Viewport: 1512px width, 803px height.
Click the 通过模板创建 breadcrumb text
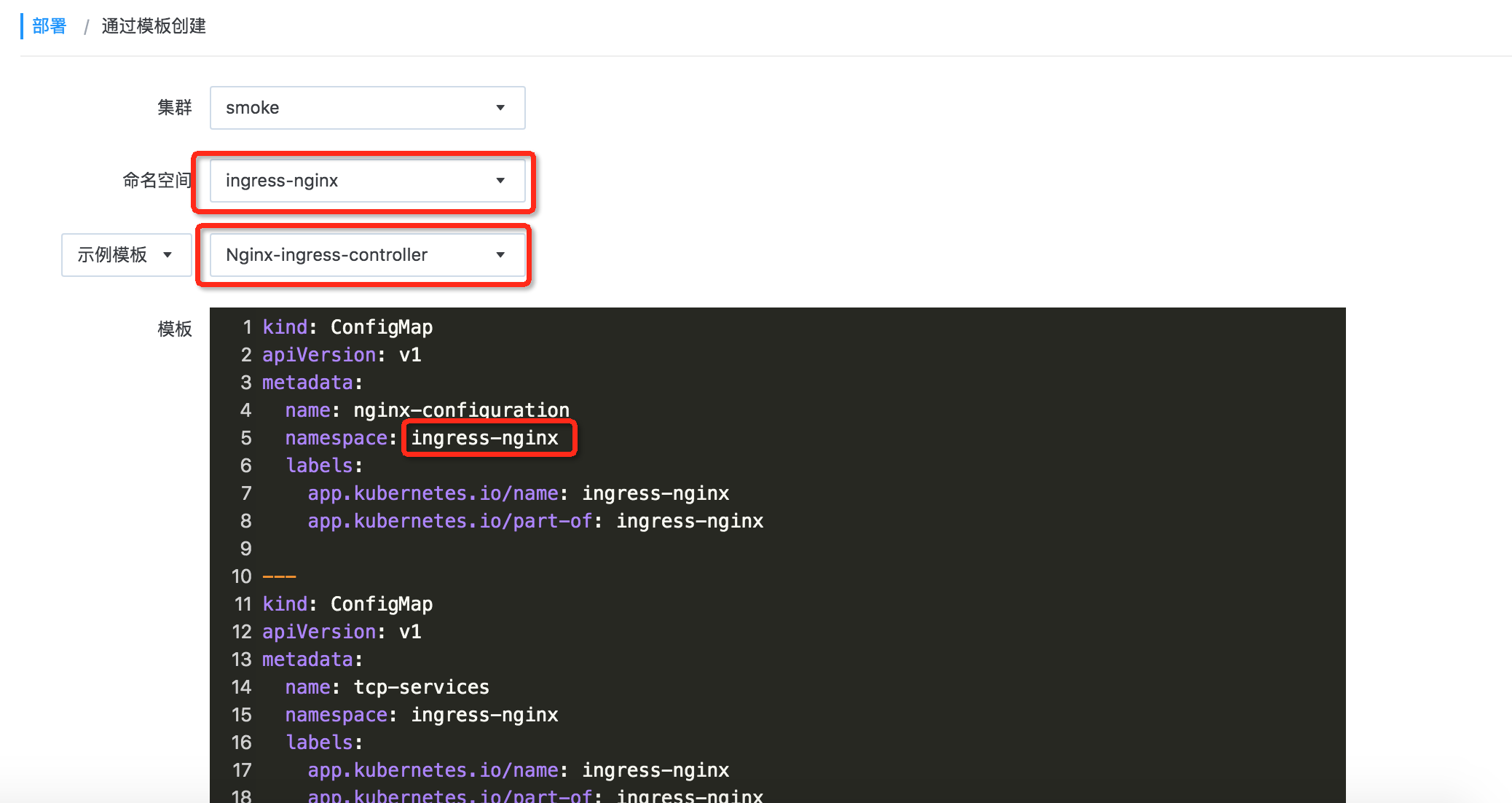[x=154, y=26]
